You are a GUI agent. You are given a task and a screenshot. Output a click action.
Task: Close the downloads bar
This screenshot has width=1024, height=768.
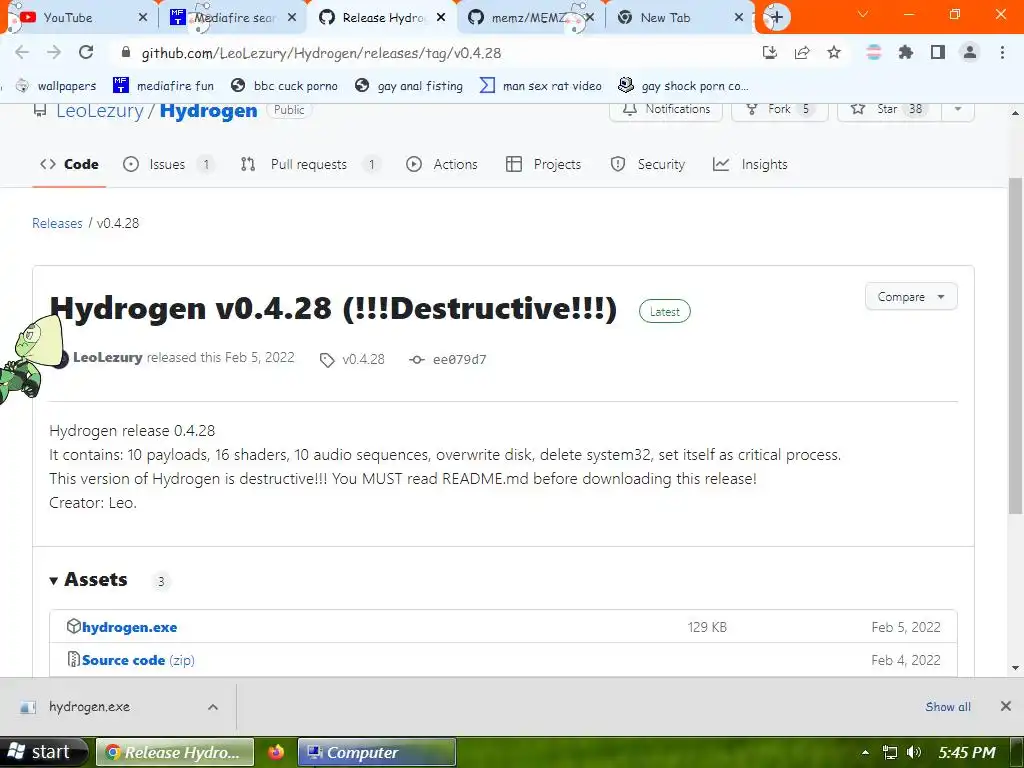coord(1006,706)
